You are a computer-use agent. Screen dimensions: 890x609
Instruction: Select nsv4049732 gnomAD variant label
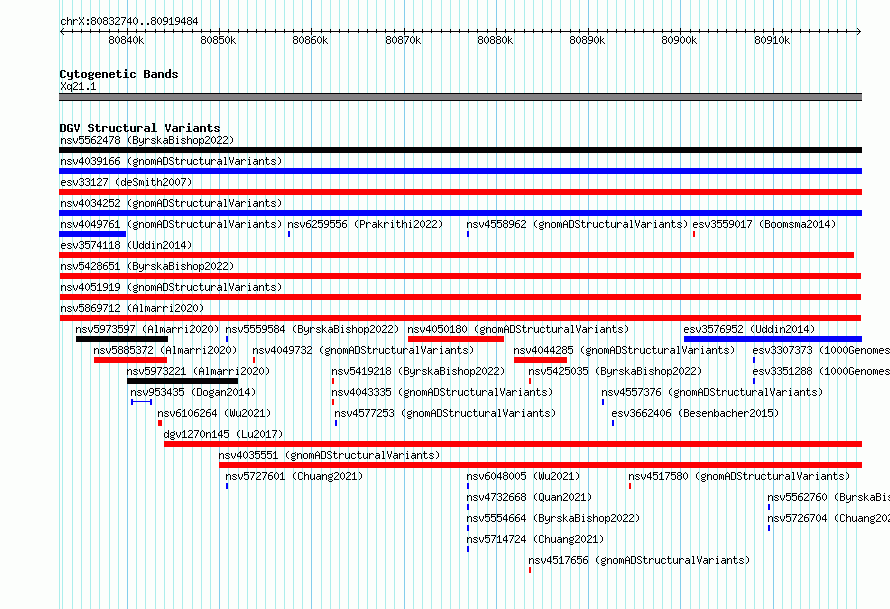click(363, 350)
